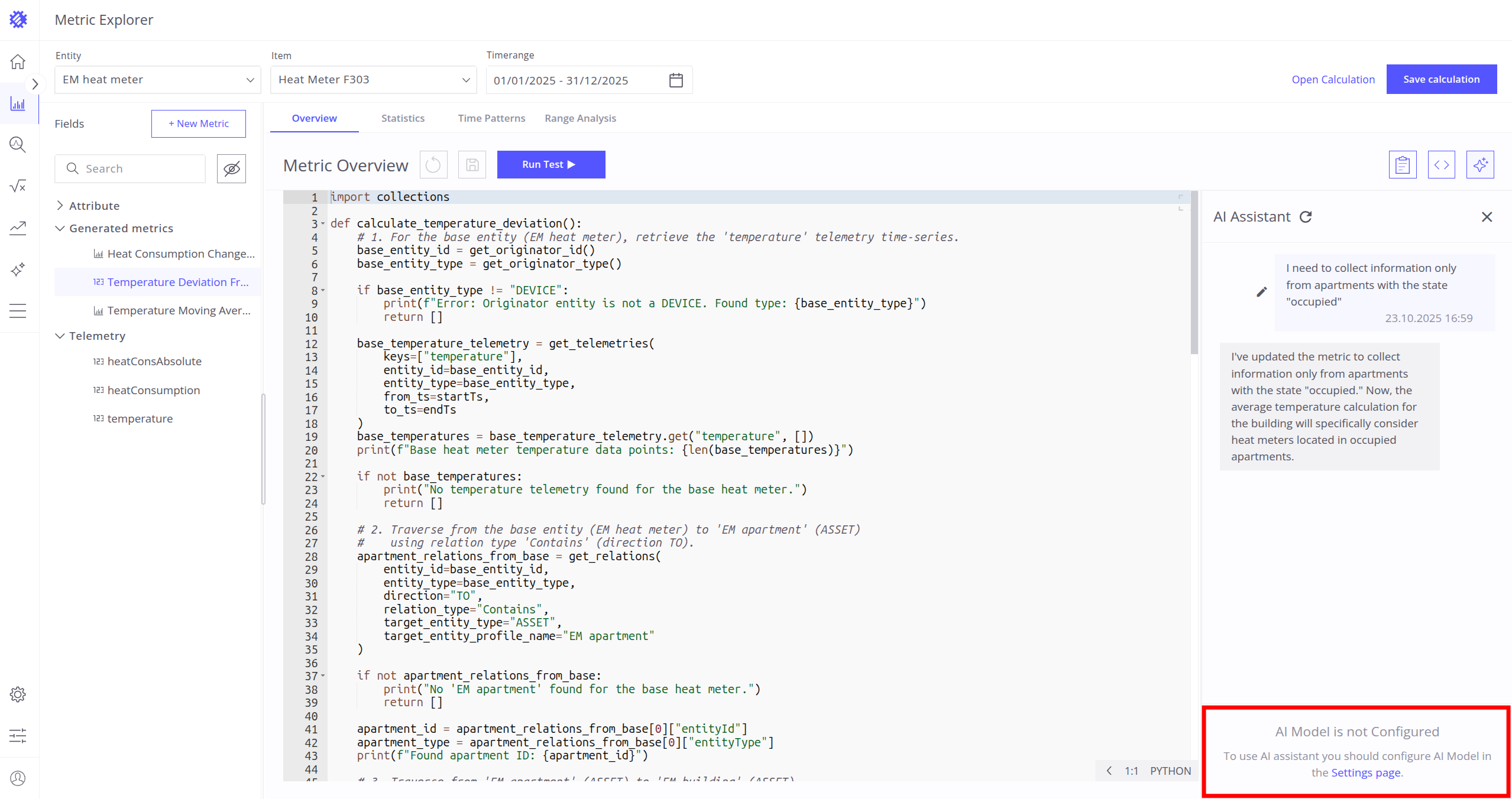Click the pencil edit icon beside user message
The height and width of the screenshot is (799, 1512).
[x=1261, y=292]
